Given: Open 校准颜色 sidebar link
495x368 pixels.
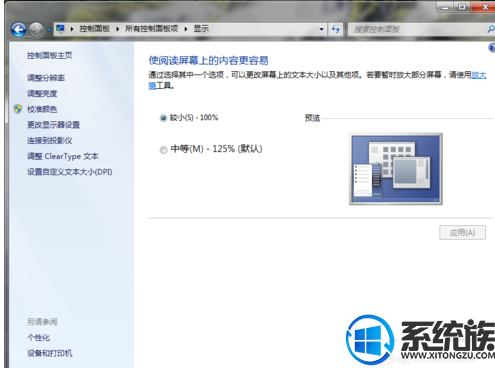Looking at the screenshot, I should pyautogui.click(x=42, y=109).
